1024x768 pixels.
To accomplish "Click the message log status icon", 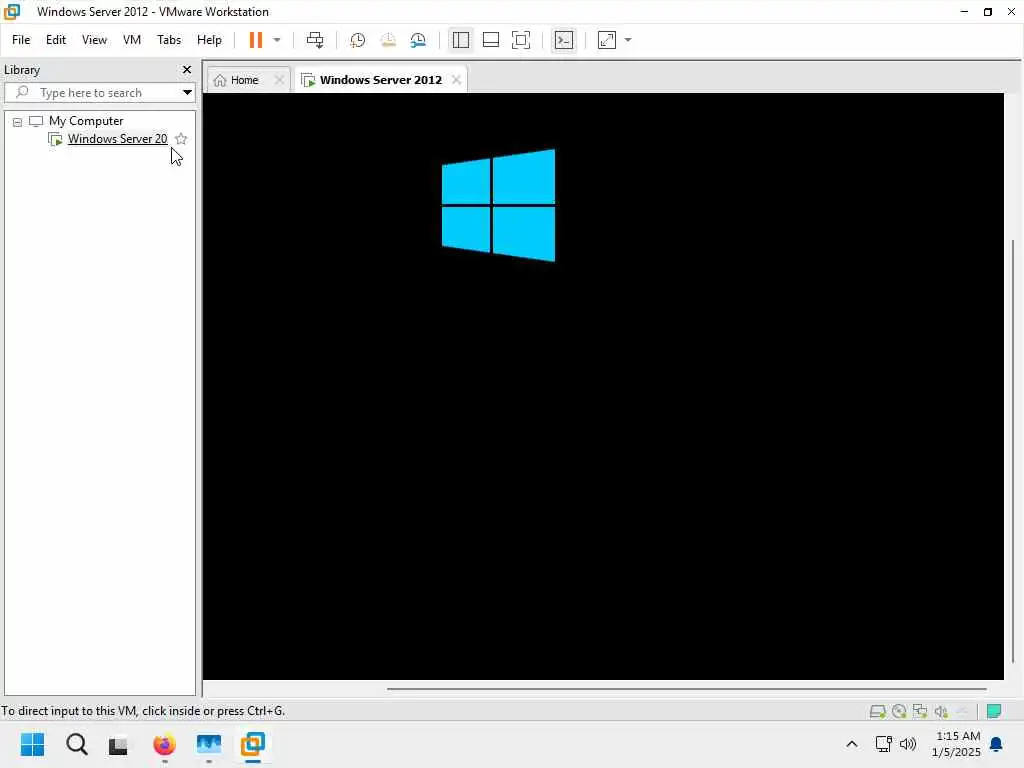I will point(994,711).
